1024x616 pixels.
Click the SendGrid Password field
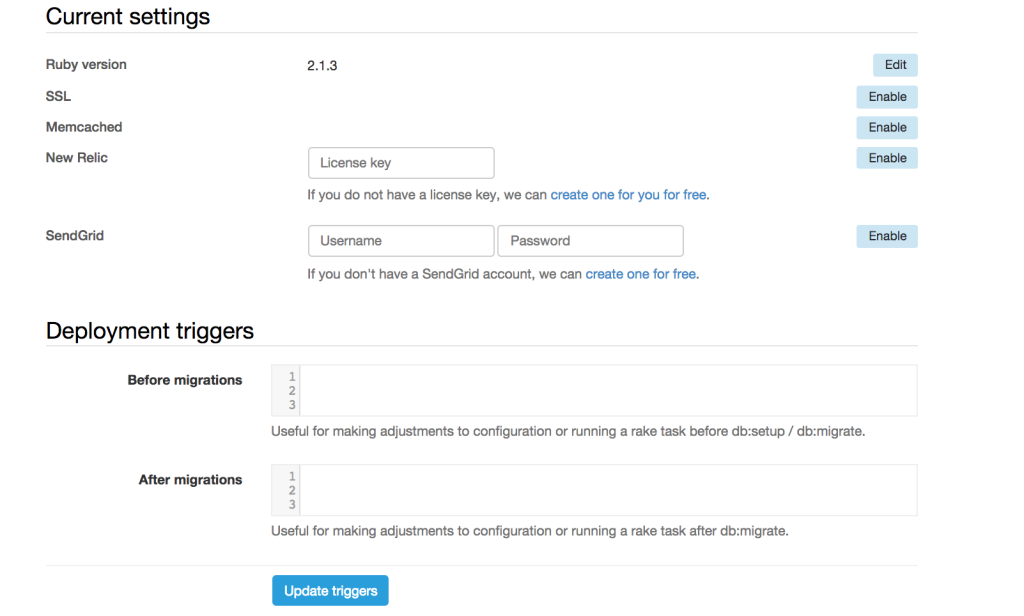590,241
